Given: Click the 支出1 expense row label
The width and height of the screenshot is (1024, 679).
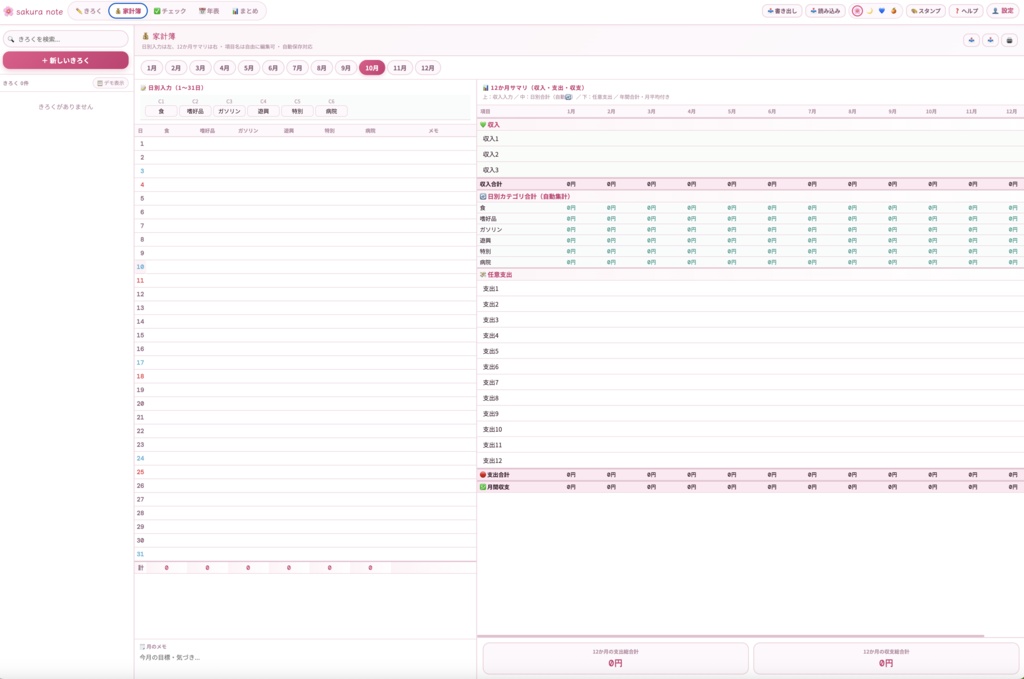Looking at the screenshot, I should pyautogui.click(x=490, y=289).
